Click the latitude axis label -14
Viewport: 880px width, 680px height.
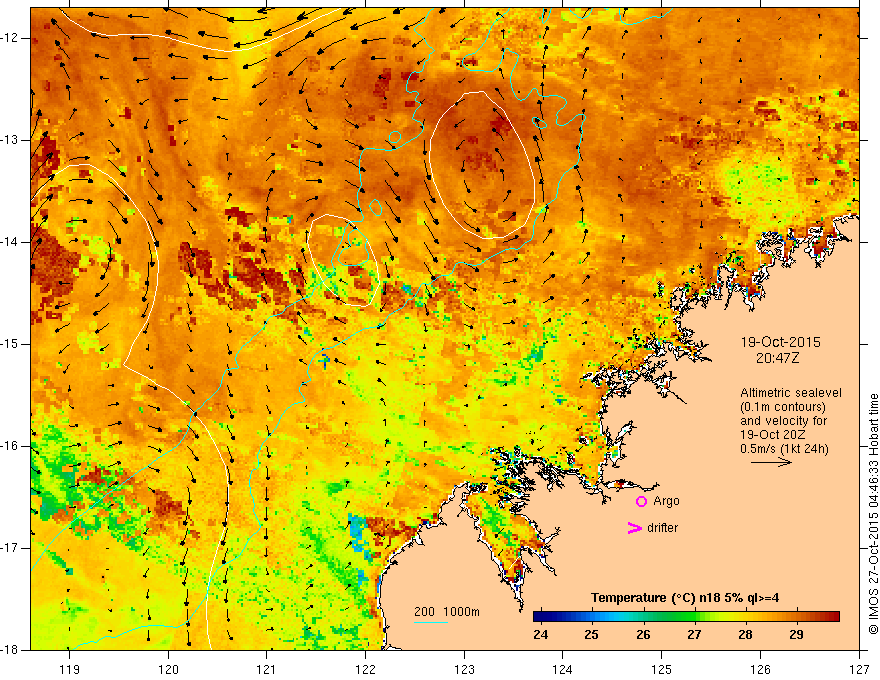tap(10, 242)
